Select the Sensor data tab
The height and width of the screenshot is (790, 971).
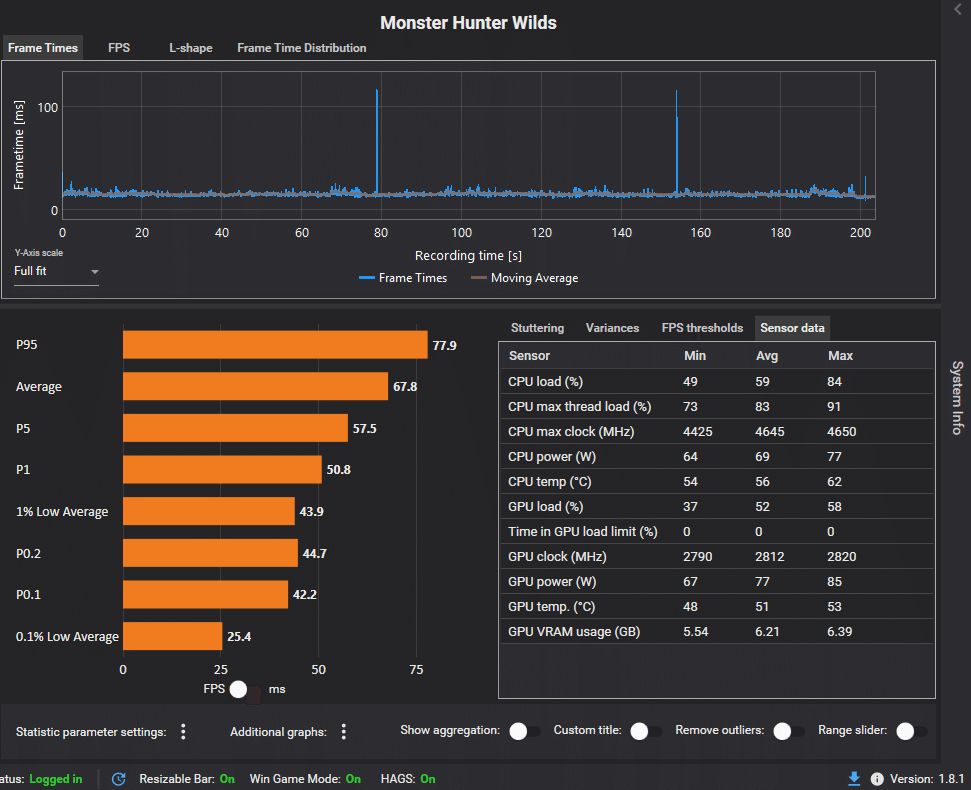(x=792, y=328)
